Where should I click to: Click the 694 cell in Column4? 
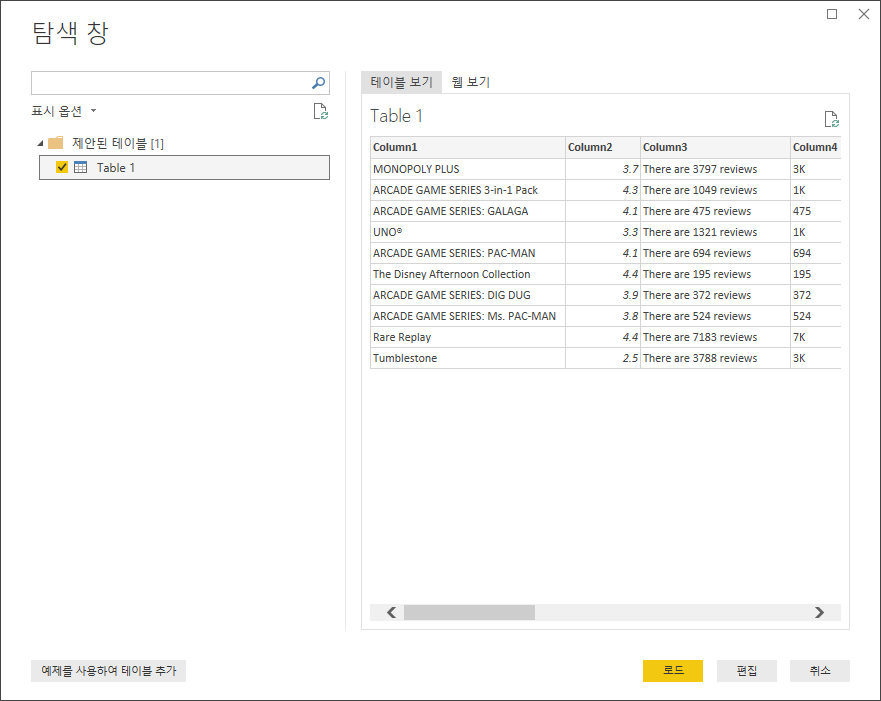(x=815, y=253)
